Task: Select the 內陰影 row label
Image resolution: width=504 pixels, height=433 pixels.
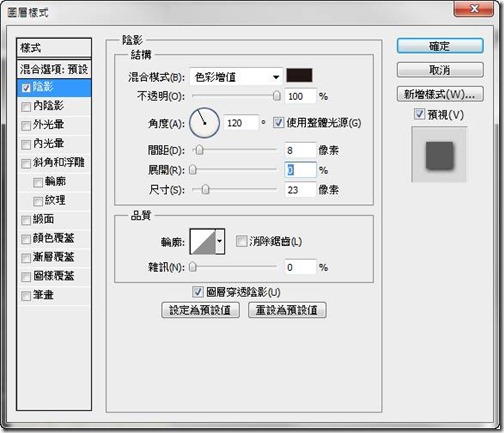Action: click(48, 106)
